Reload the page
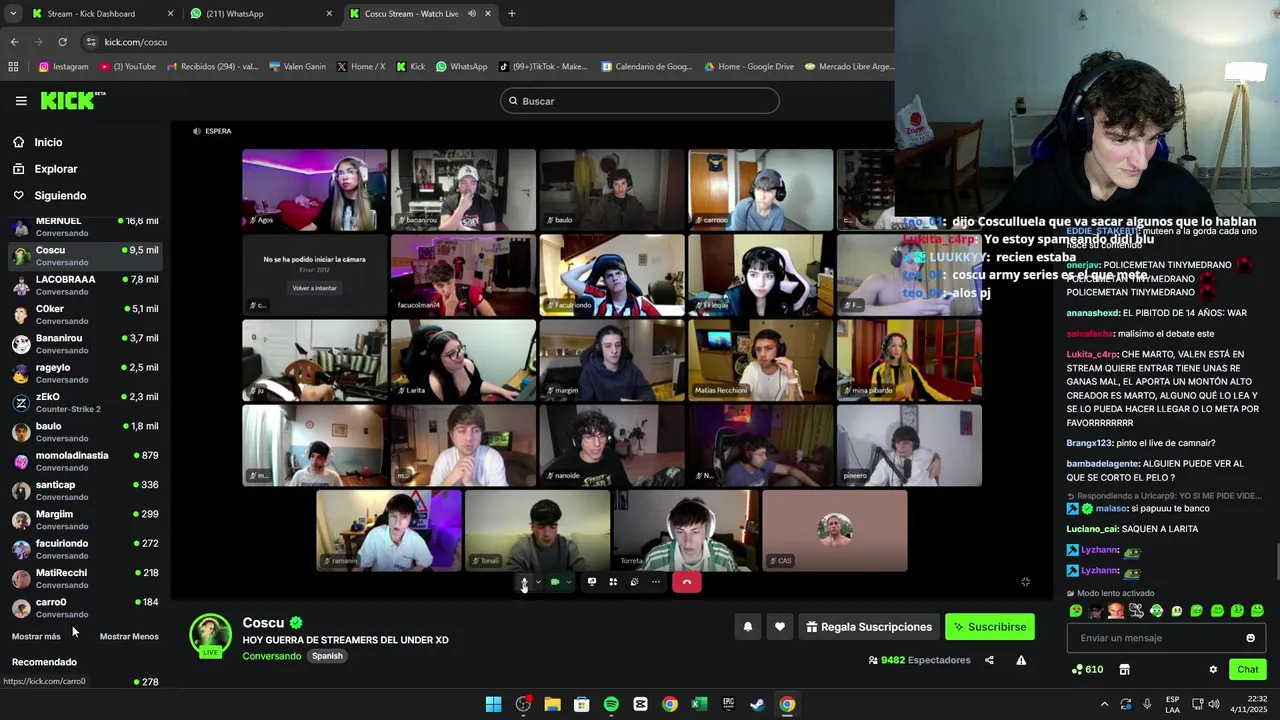This screenshot has height=720, width=1280. click(x=62, y=42)
